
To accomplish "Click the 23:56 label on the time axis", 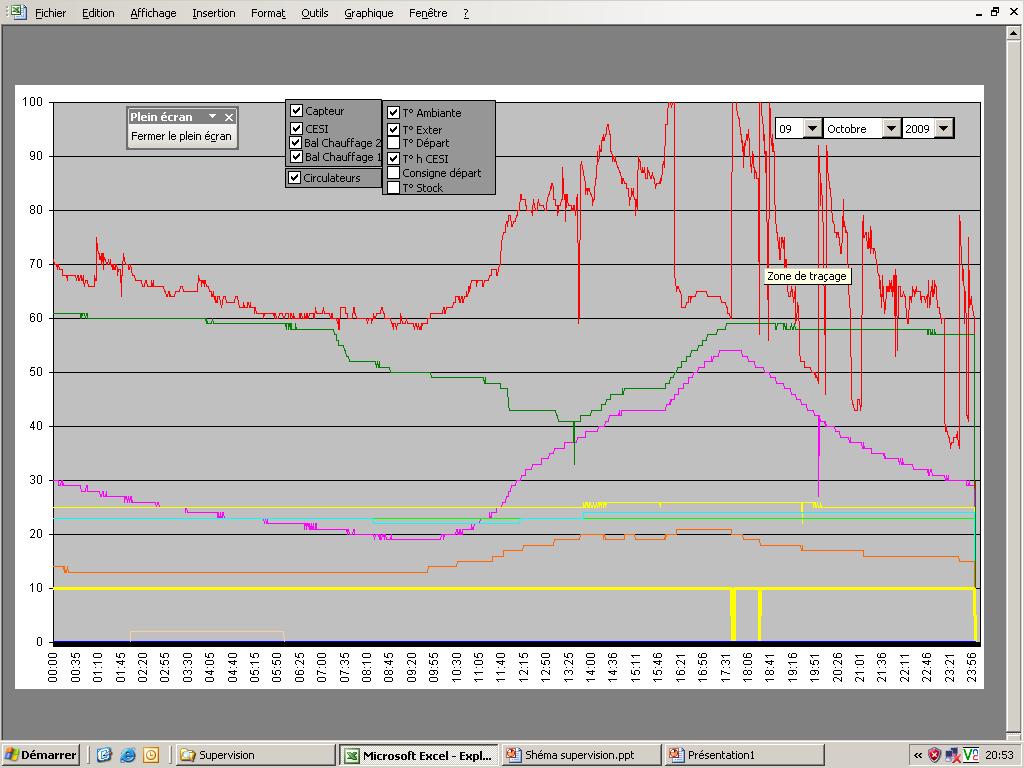I will click(x=971, y=666).
